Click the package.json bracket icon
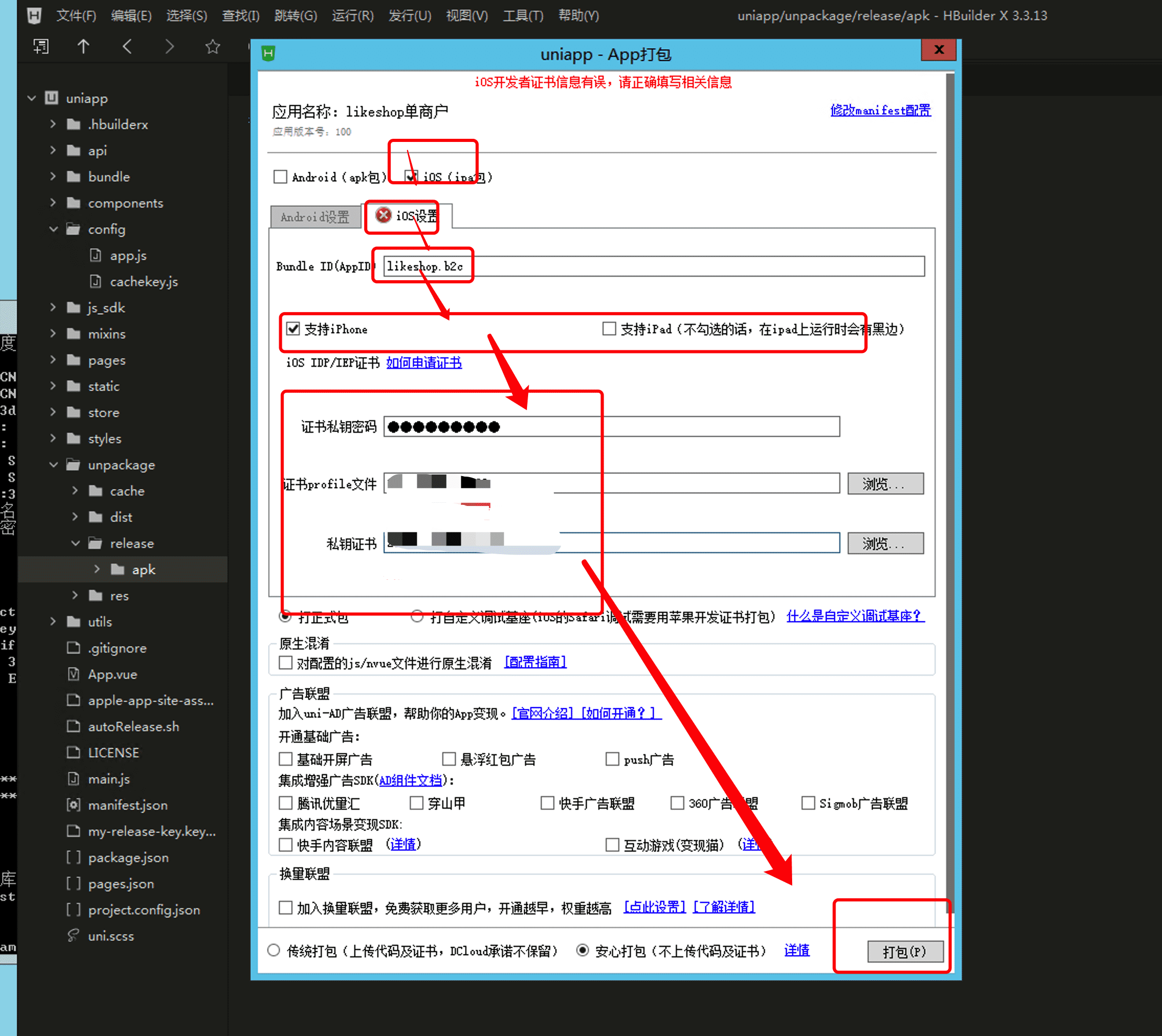Image resolution: width=1162 pixels, height=1036 pixels. click(73, 857)
